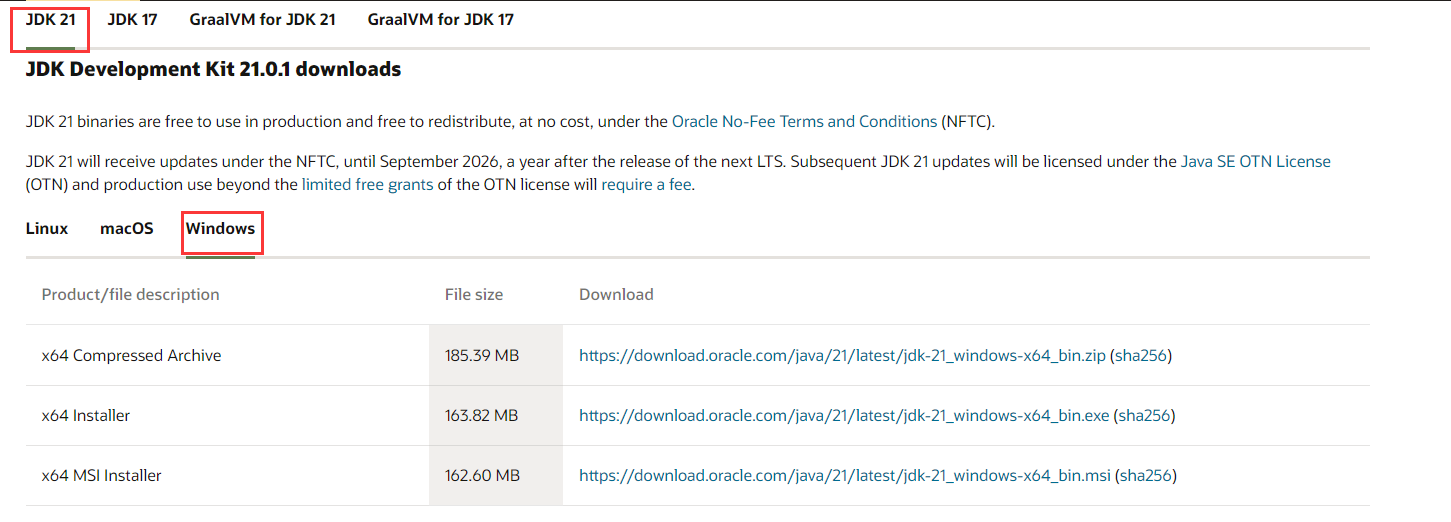The image size is (1451, 522).
Task: Download the jdk-21 windows x64 zip archive
Action: (842, 355)
